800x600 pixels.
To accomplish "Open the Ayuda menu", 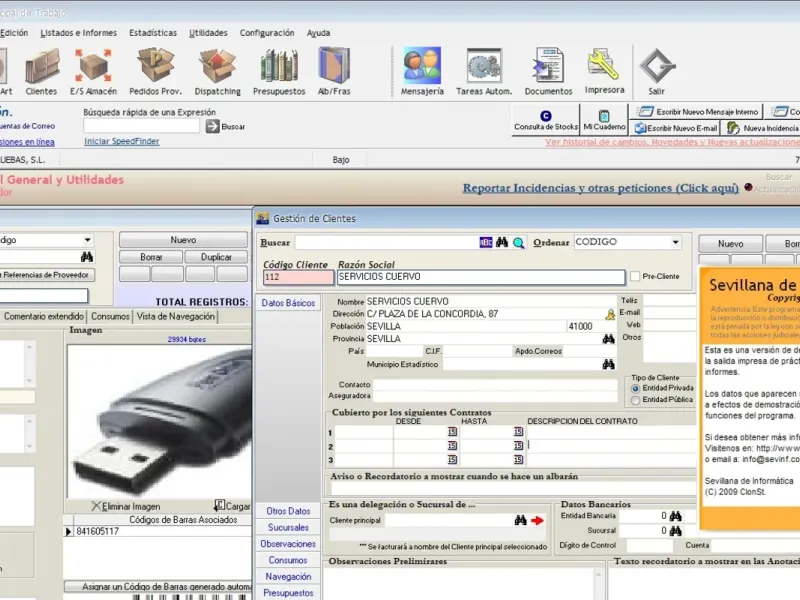I will click(318, 33).
